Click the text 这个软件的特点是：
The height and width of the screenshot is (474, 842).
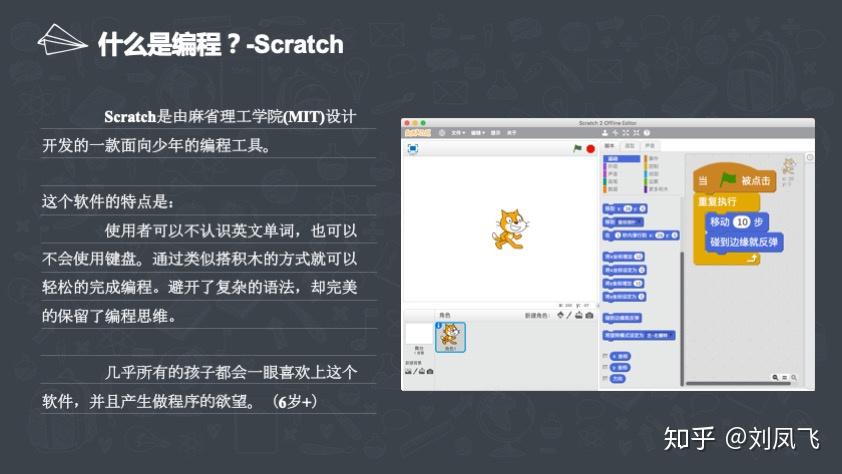(108, 202)
